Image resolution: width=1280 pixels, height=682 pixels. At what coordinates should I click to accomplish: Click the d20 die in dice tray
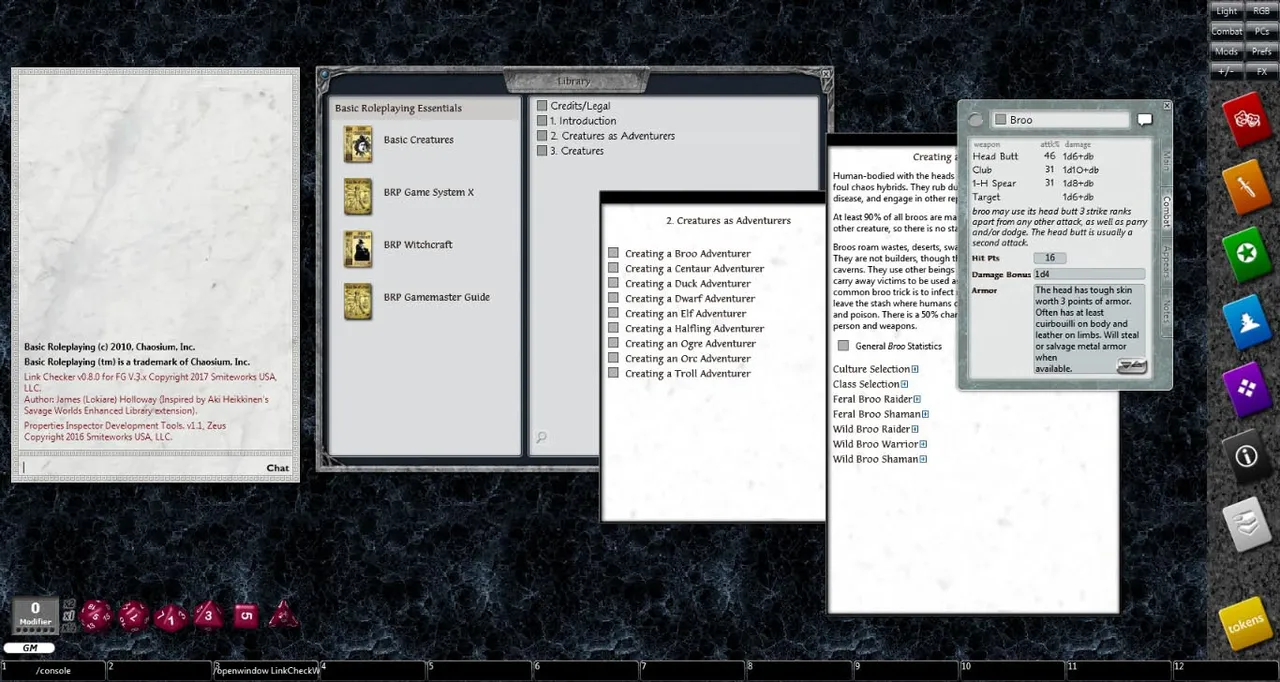[x=97, y=615]
